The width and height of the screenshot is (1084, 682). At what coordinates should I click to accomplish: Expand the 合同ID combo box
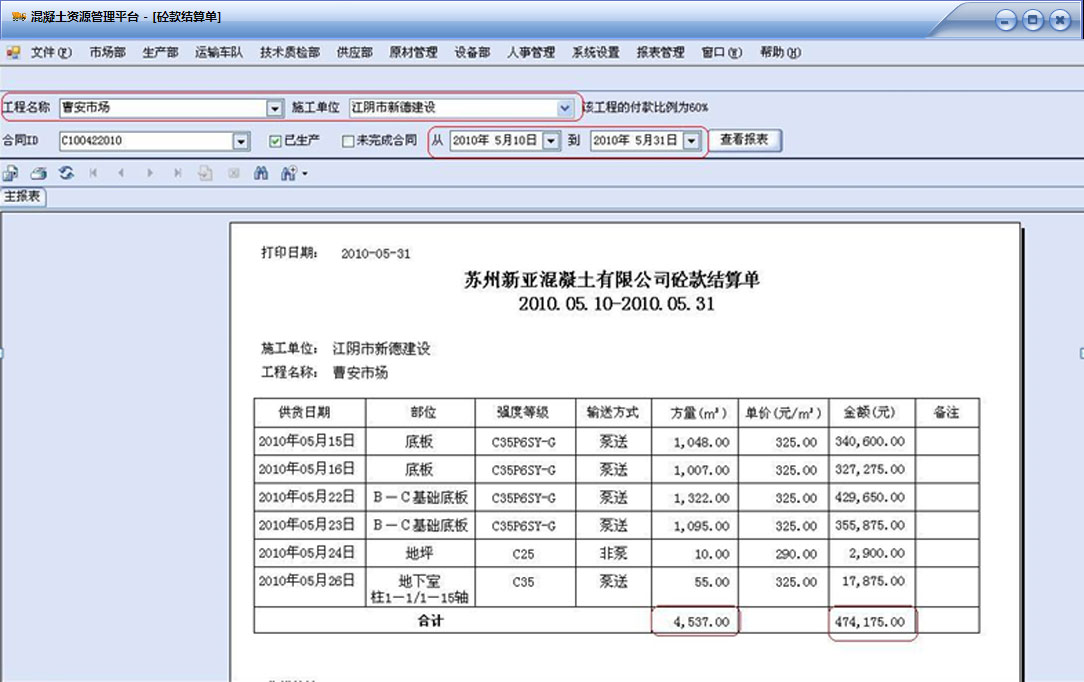coord(240,141)
